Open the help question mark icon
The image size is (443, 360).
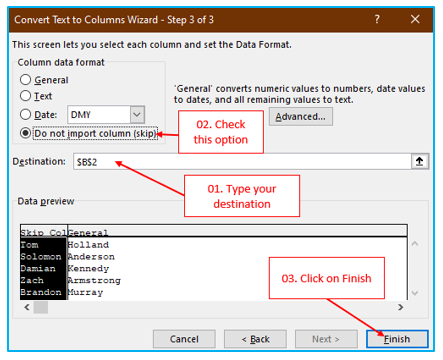coord(377,19)
